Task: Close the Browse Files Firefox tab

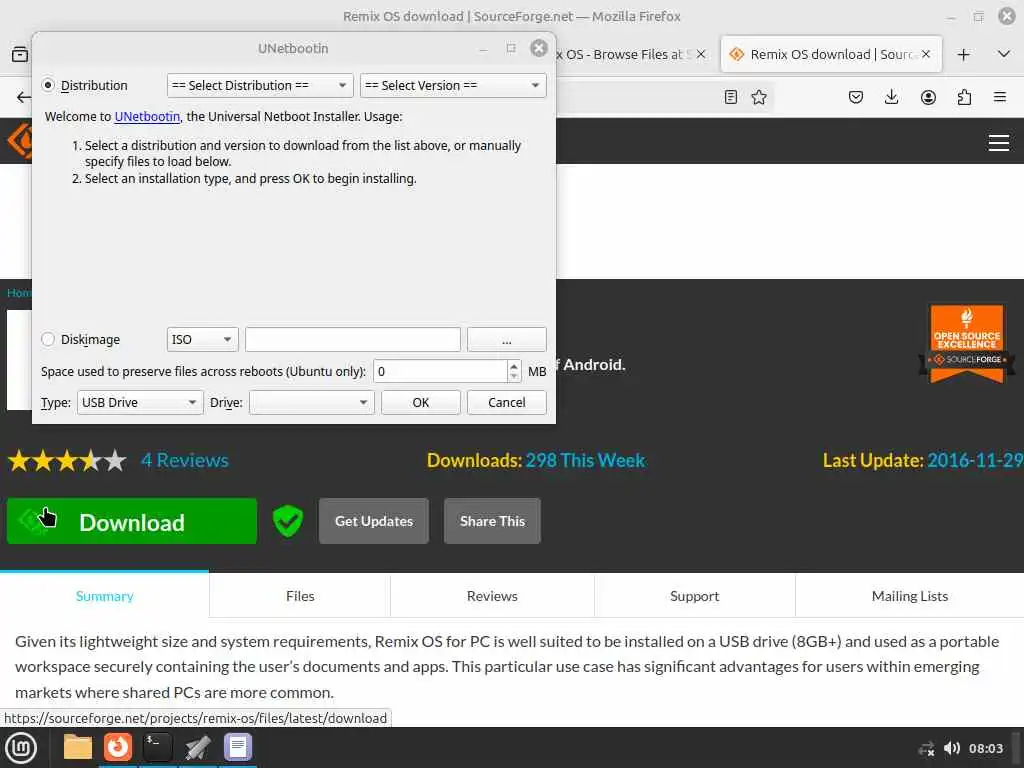Action: click(x=701, y=54)
